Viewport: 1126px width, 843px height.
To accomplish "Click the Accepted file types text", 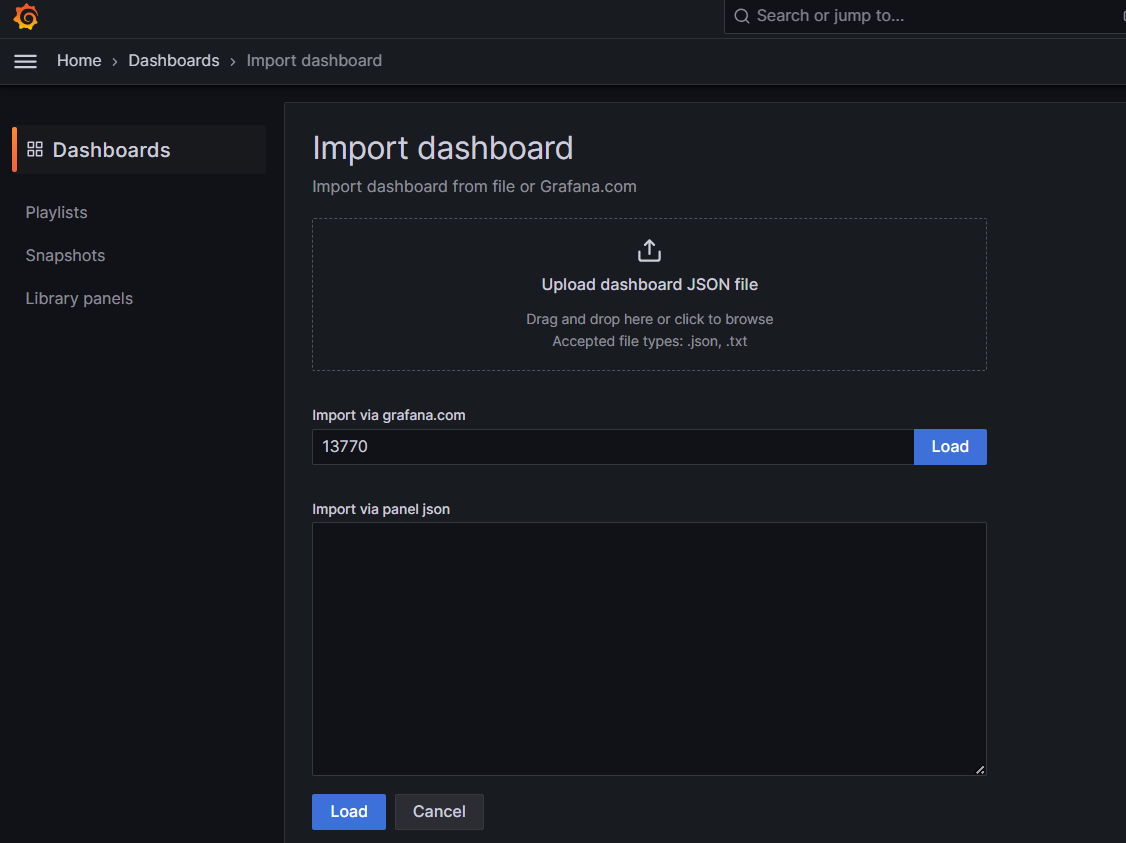I will coord(649,341).
